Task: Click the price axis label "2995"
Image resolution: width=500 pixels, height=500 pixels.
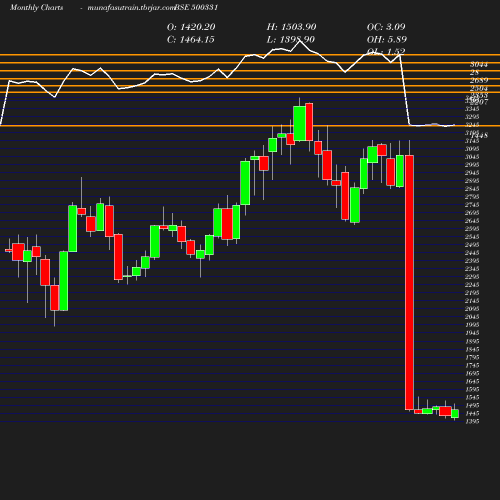Action: point(472,165)
